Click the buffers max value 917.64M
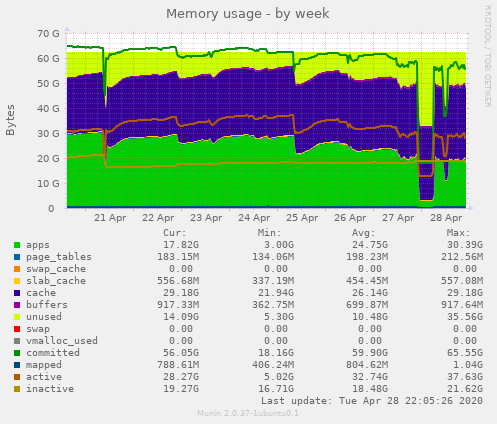This screenshot has width=497, height=424. (x=462, y=305)
